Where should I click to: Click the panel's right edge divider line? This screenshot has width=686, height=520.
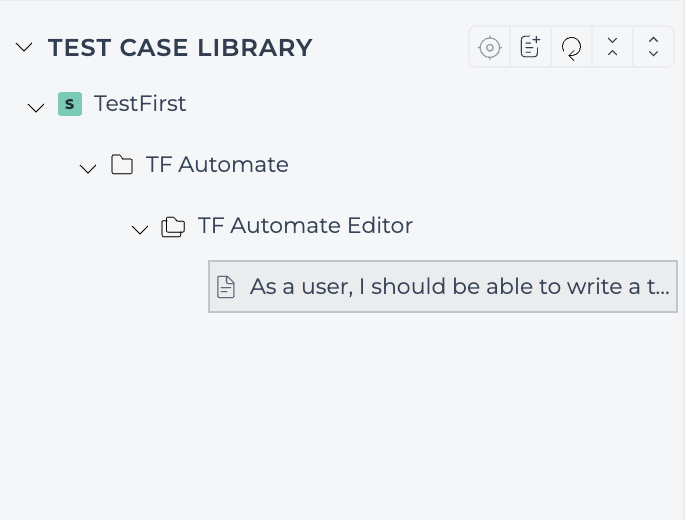tap(684, 260)
